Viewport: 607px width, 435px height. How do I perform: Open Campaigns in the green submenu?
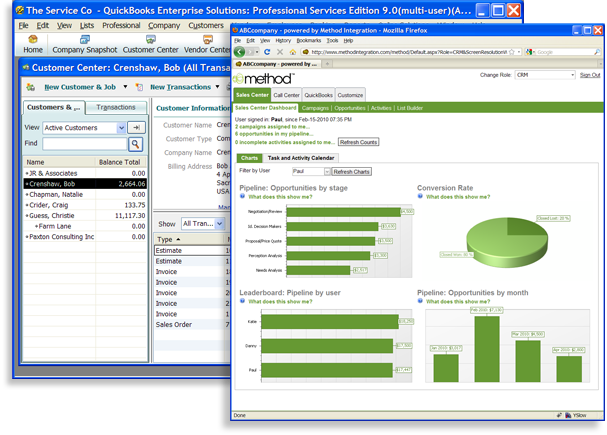[x=315, y=108]
